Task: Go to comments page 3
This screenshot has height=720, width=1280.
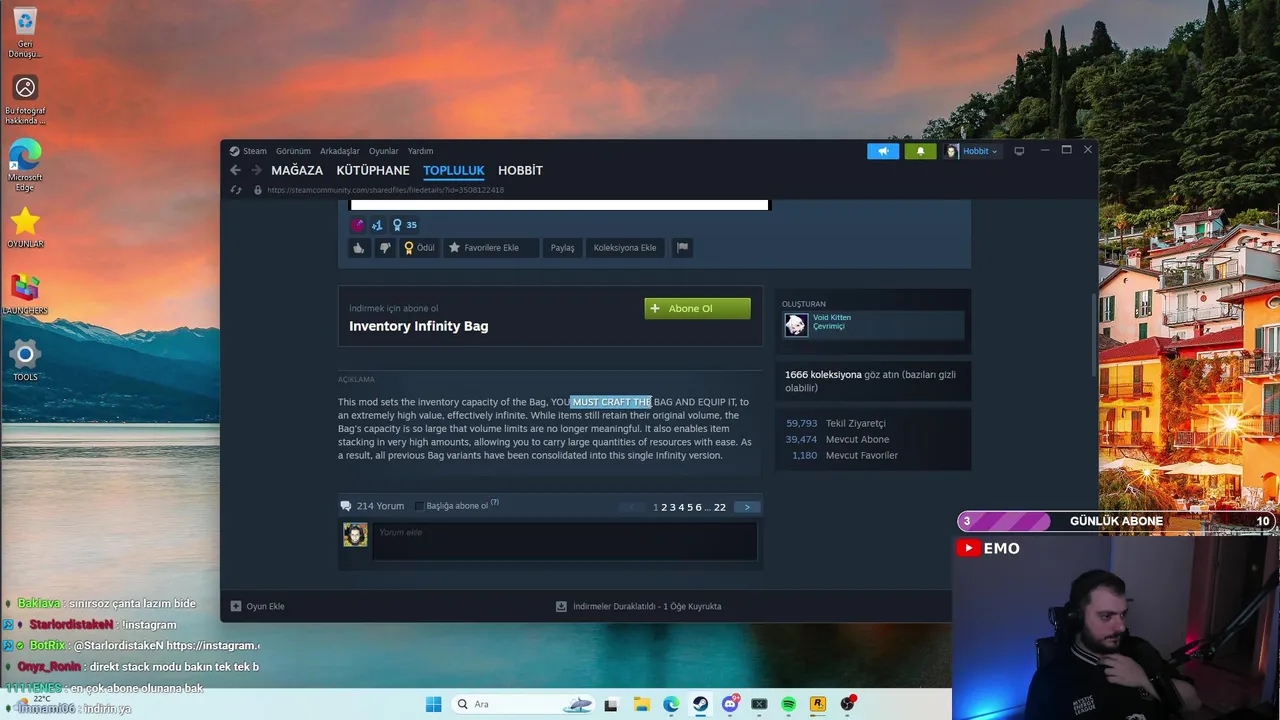Action: pyautogui.click(x=673, y=507)
